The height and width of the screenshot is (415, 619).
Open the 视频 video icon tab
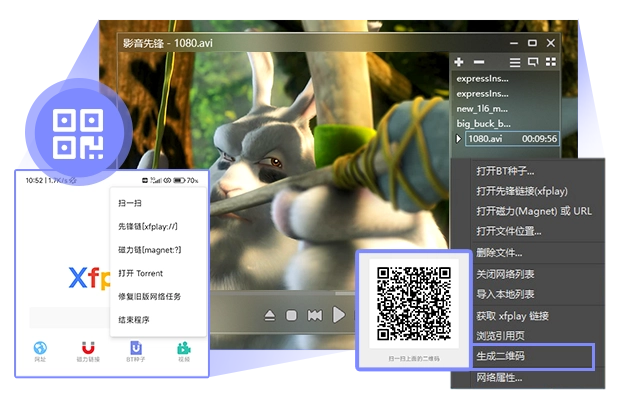click(184, 349)
